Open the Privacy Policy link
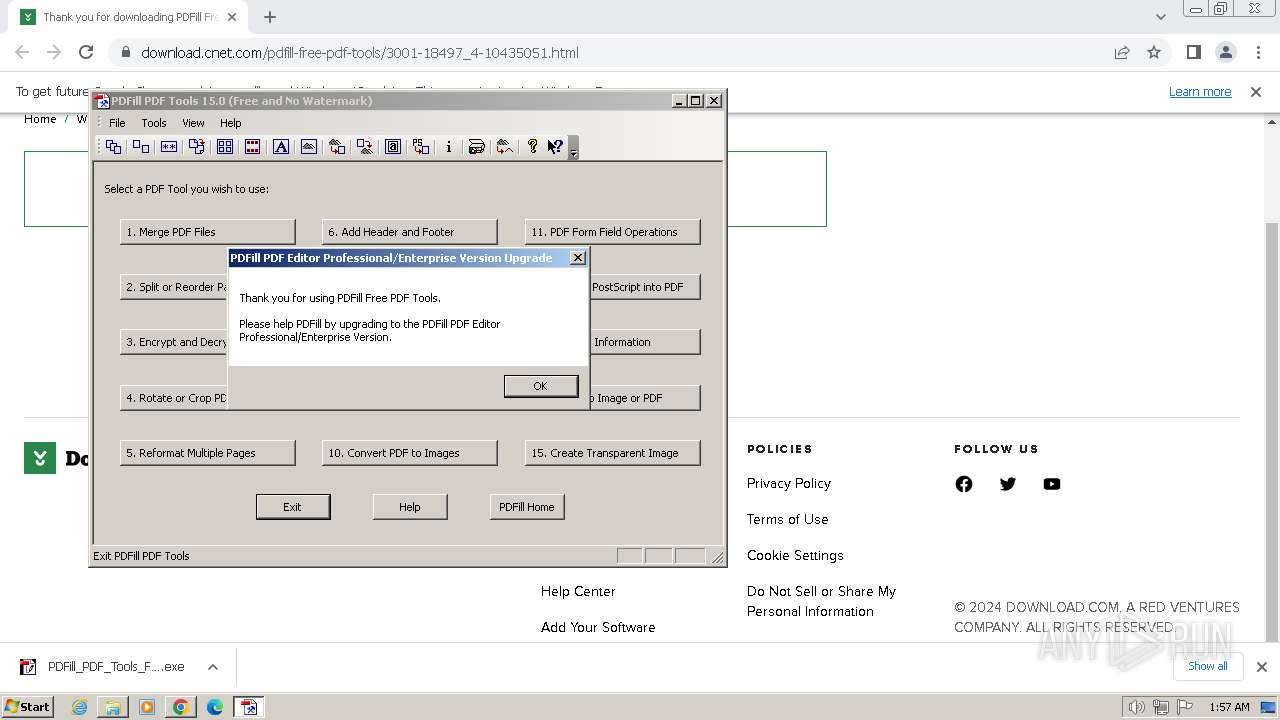Screen dimensions: 1280x720 (789, 483)
